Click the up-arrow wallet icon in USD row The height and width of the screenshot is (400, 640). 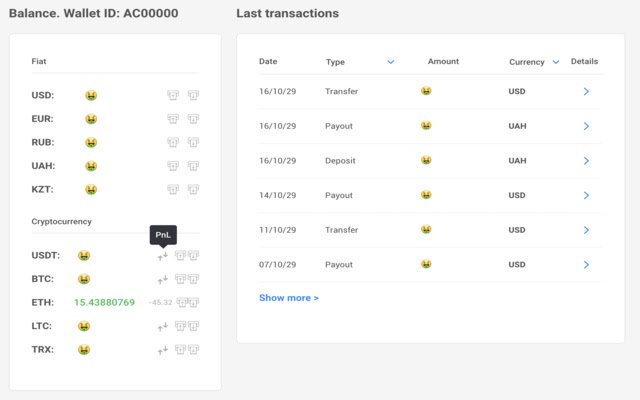[x=173, y=95]
